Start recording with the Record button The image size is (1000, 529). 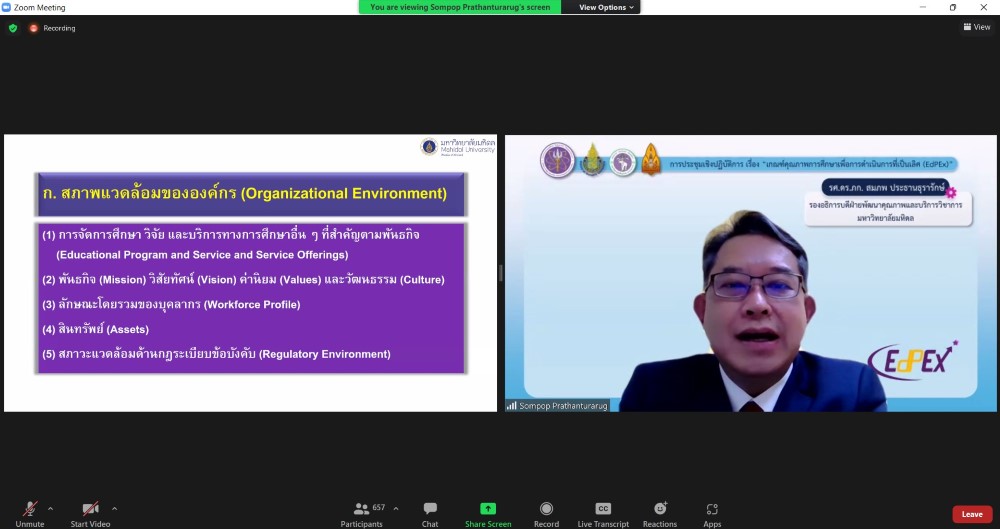546,512
